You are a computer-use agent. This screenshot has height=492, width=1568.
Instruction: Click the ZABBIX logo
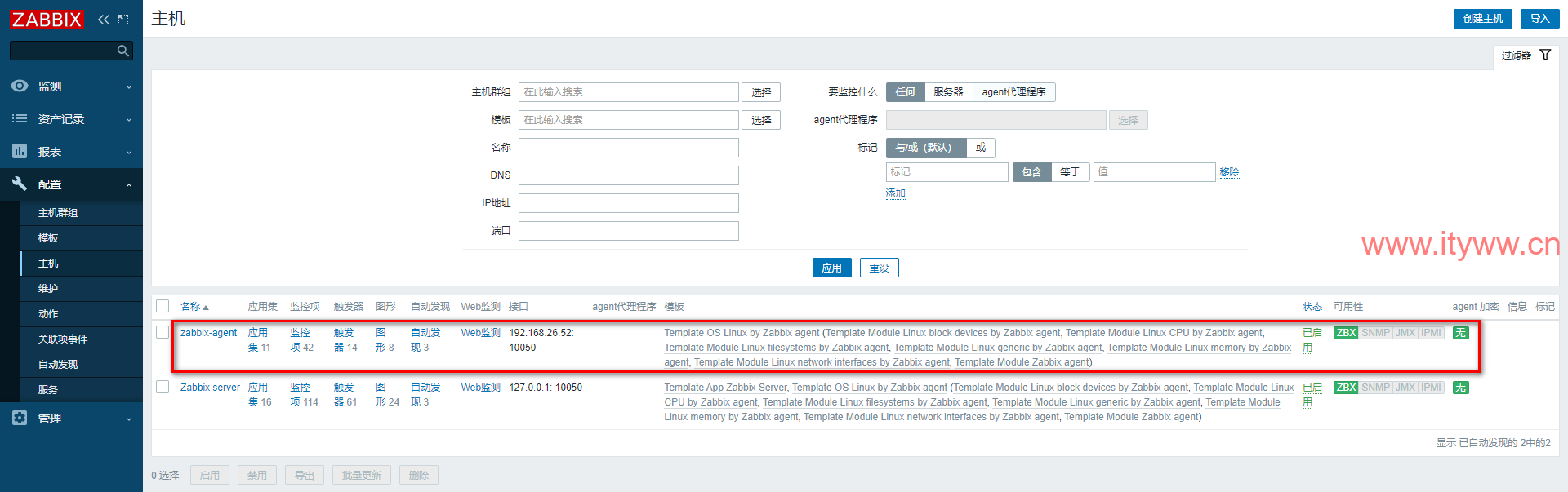pos(47,19)
